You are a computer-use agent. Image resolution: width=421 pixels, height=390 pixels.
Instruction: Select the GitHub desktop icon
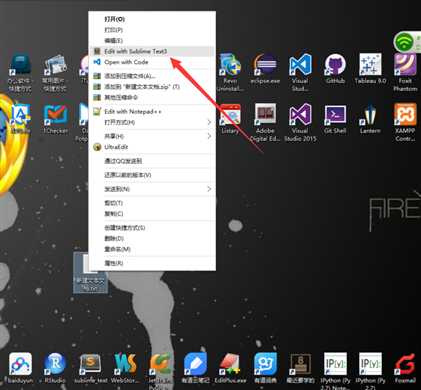pos(335,68)
